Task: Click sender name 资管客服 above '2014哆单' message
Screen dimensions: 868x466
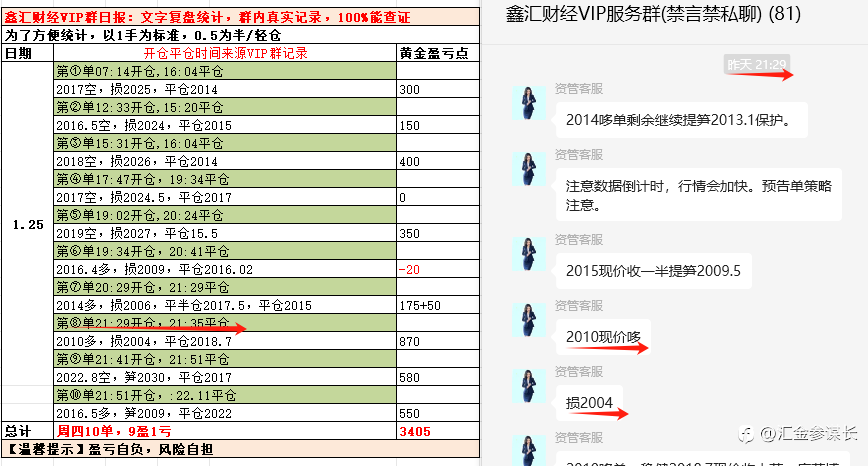Action: coord(578,89)
